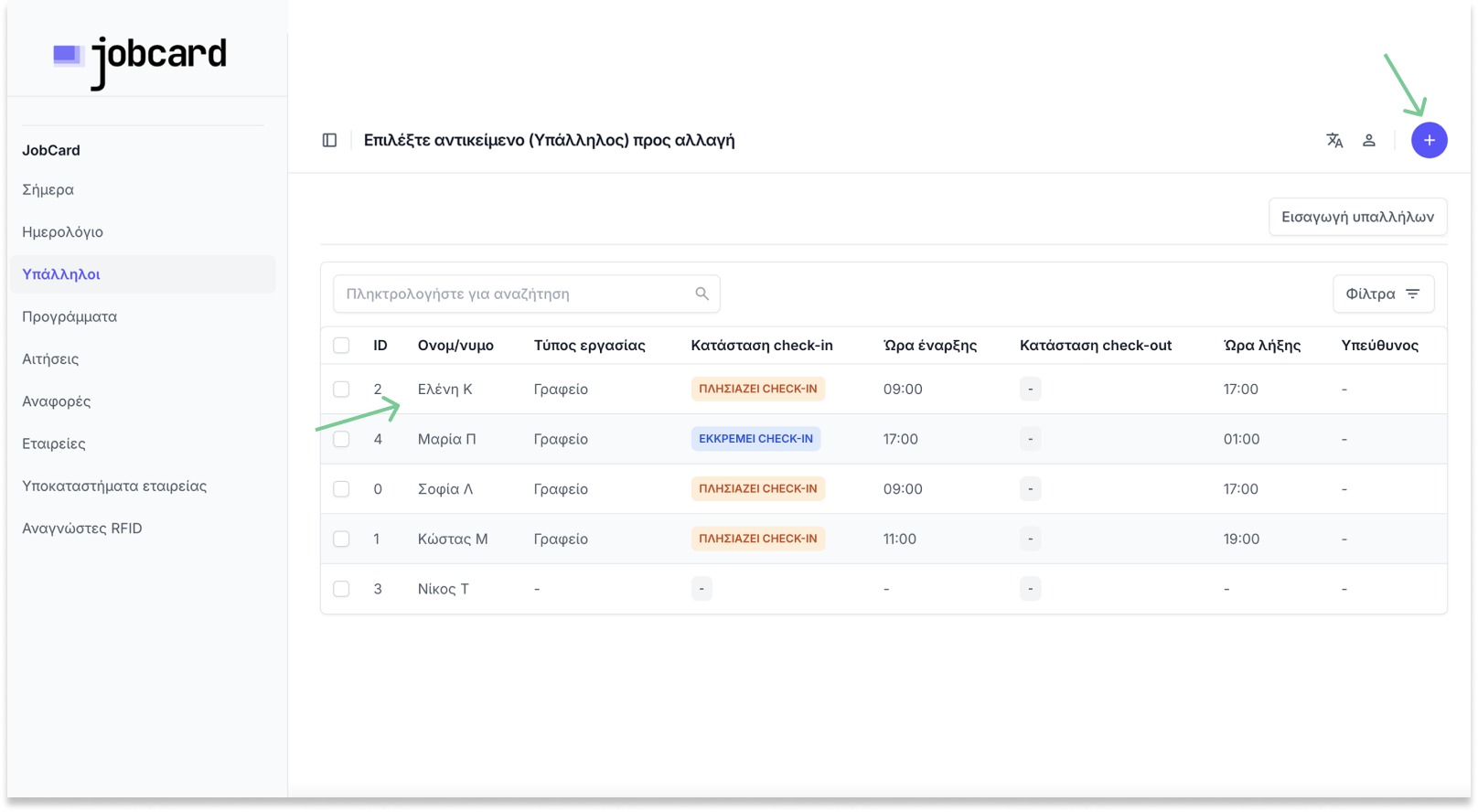The width and height of the screenshot is (1478, 812).
Task: Click the blue plus add button
Action: [1429, 140]
